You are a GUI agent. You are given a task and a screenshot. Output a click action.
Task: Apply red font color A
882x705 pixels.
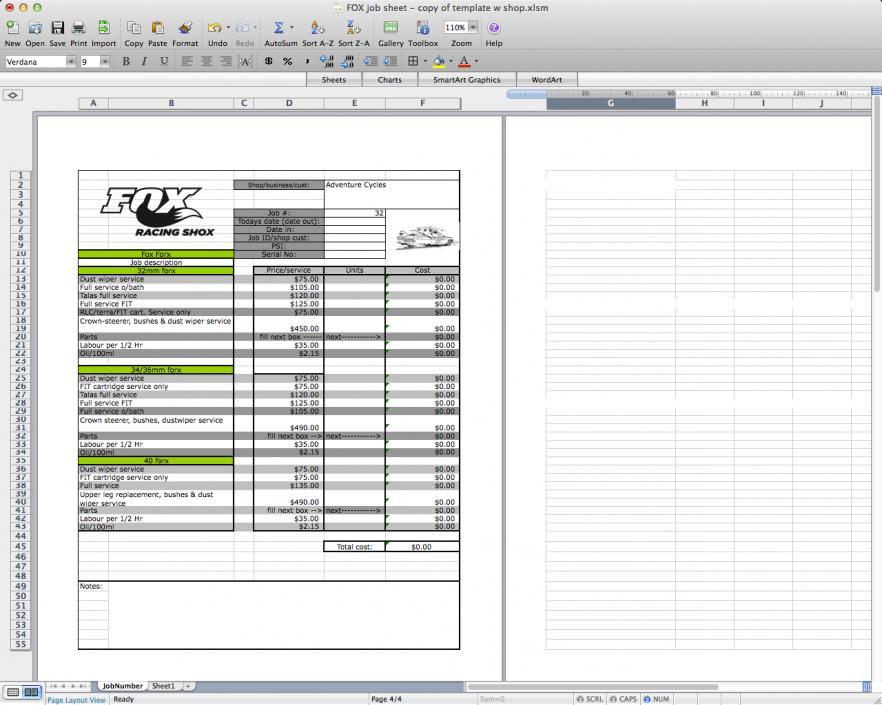[464, 61]
